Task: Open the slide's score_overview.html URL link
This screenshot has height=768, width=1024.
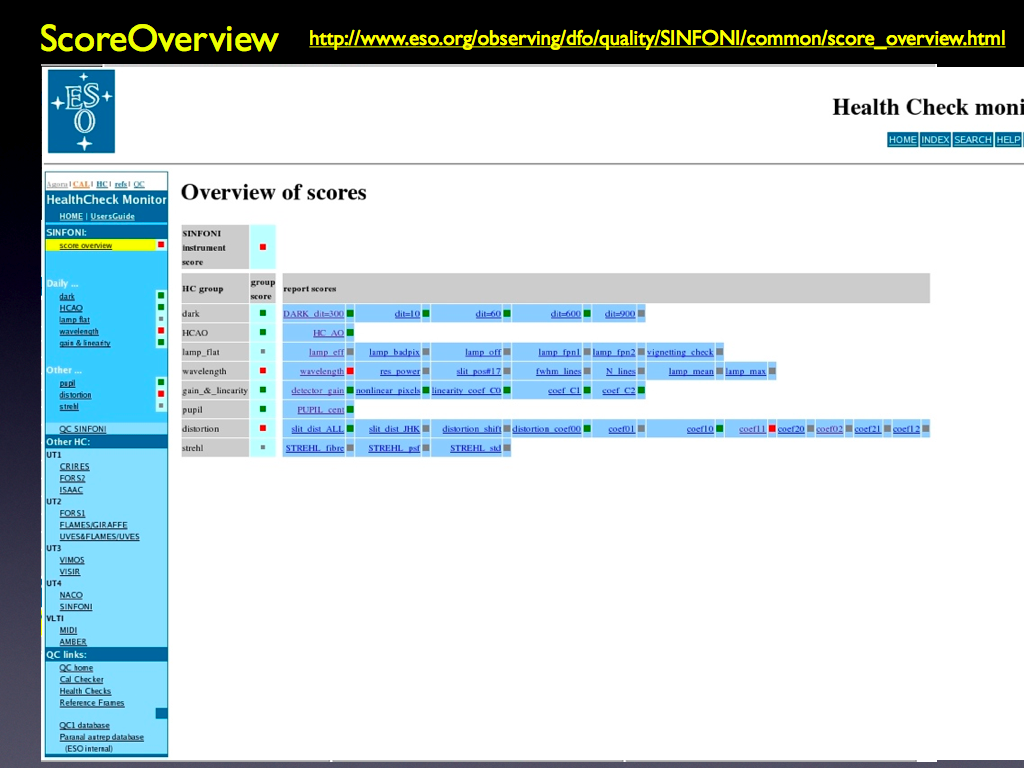Action: pyautogui.click(x=657, y=39)
